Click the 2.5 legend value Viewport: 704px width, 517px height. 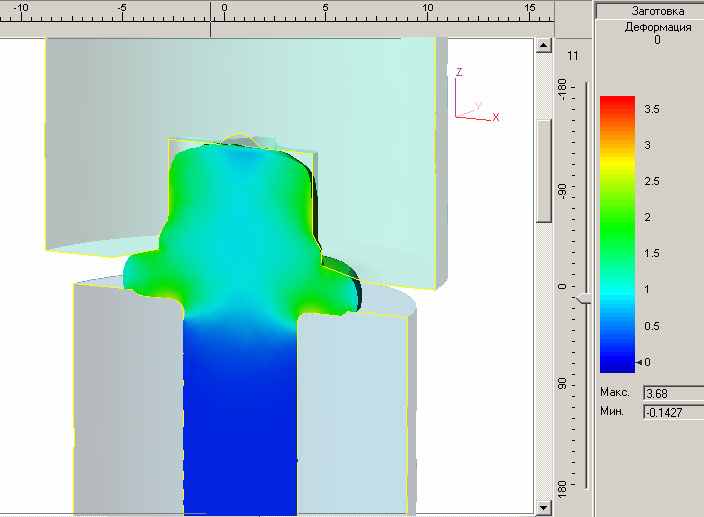651,181
